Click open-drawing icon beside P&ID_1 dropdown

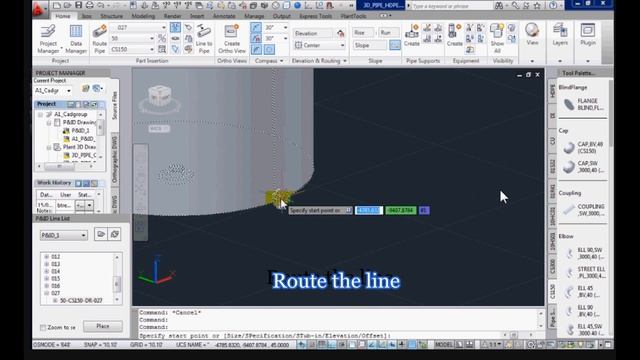tap(101, 234)
